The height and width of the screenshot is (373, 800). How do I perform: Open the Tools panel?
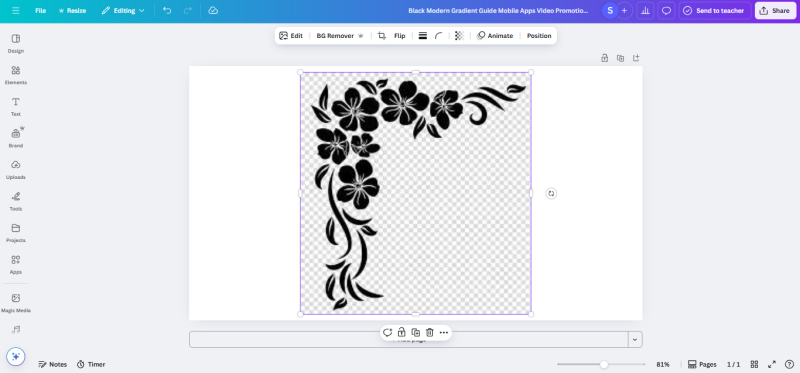(16, 202)
